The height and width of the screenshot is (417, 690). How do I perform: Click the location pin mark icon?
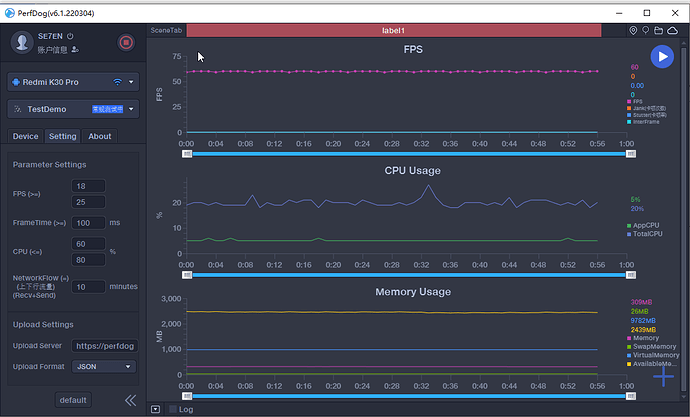tap(633, 30)
